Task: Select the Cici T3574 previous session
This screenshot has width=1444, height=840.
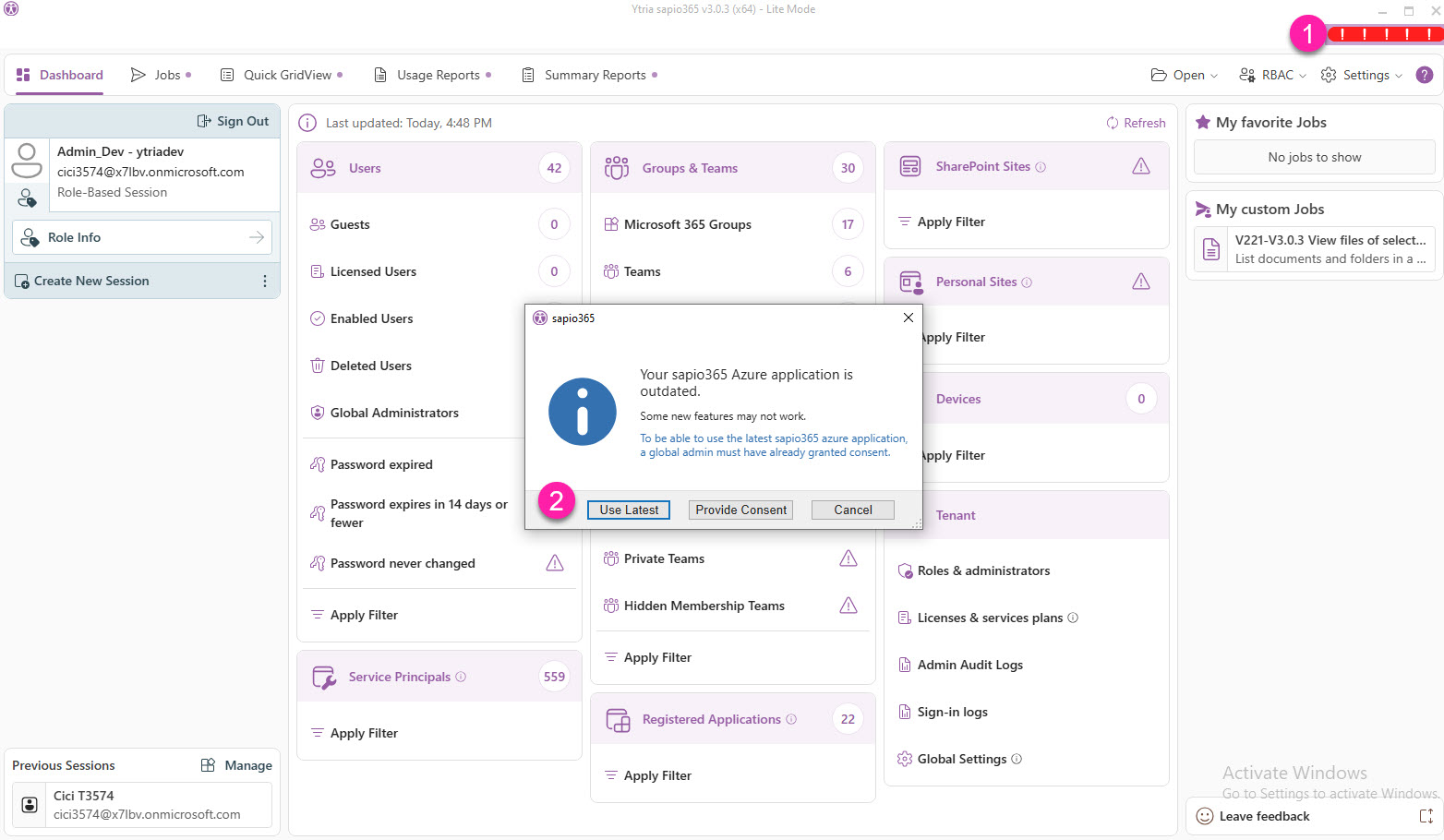Action: point(142,805)
